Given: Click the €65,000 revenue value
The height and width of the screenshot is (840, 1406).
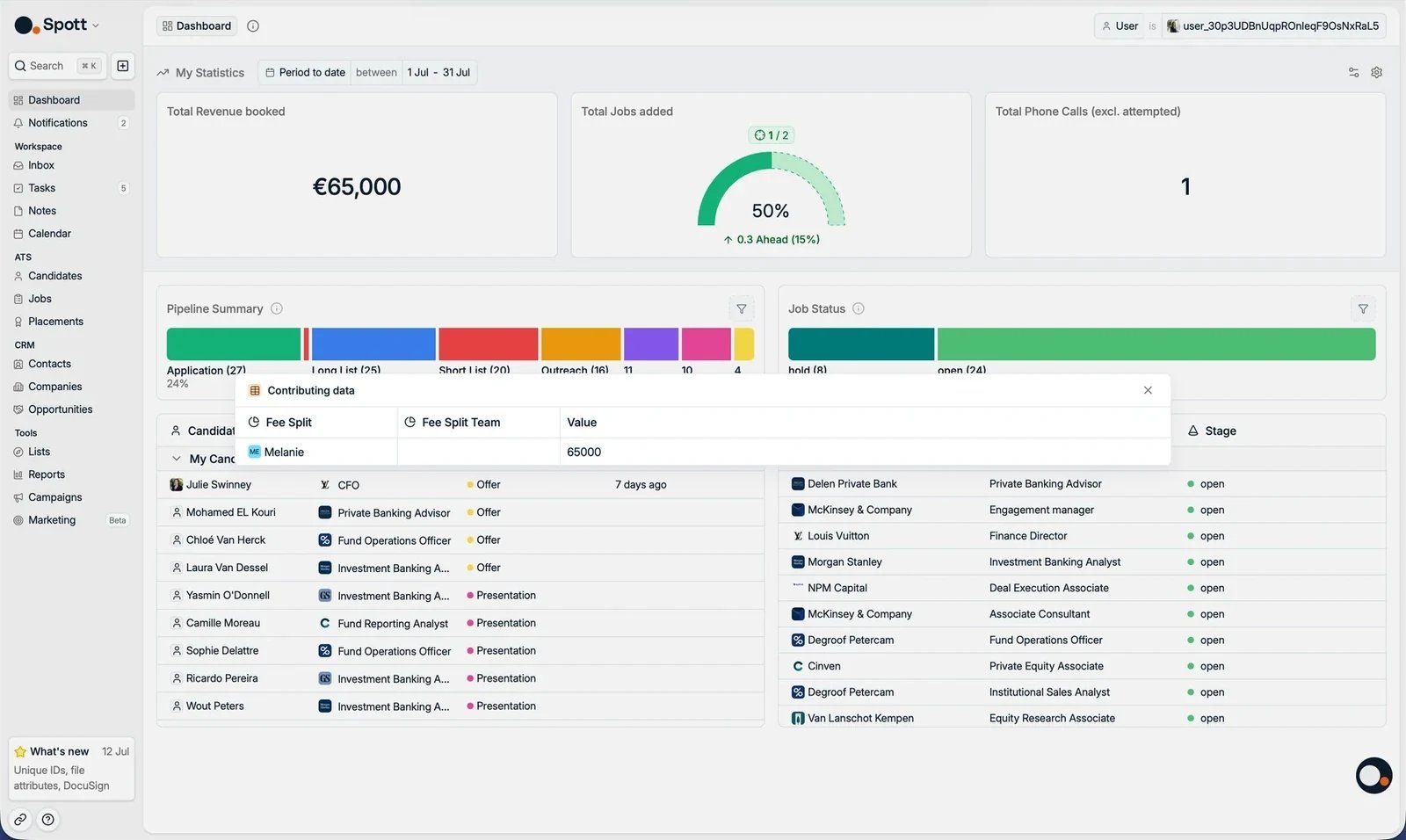Looking at the screenshot, I should [357, 187].
